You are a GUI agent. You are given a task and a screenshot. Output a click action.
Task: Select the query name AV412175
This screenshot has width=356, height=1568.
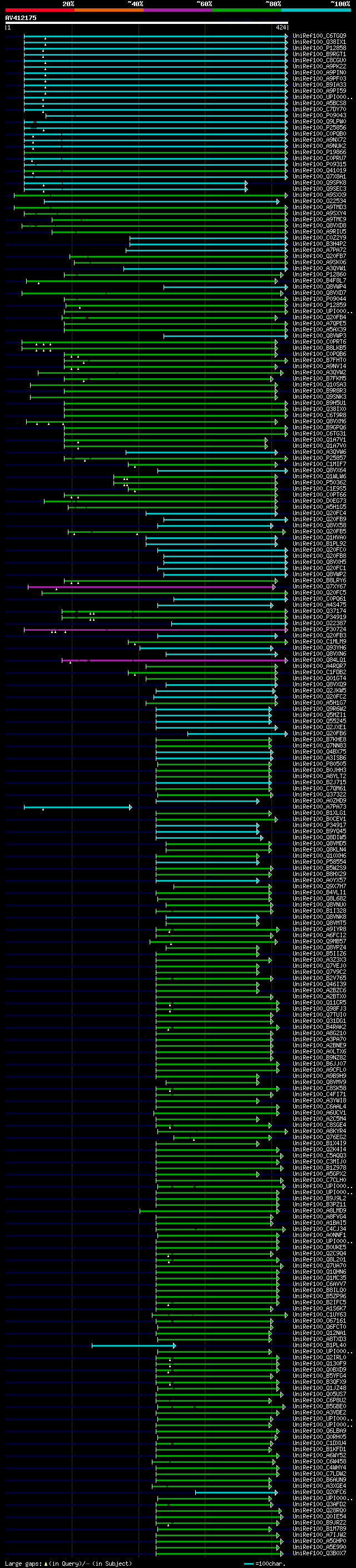click(21, 18)
